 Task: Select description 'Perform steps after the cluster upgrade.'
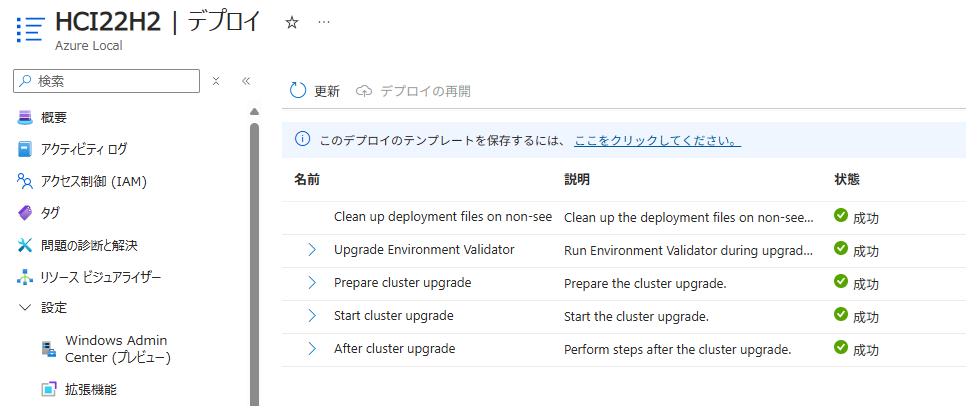pos(677,350)
